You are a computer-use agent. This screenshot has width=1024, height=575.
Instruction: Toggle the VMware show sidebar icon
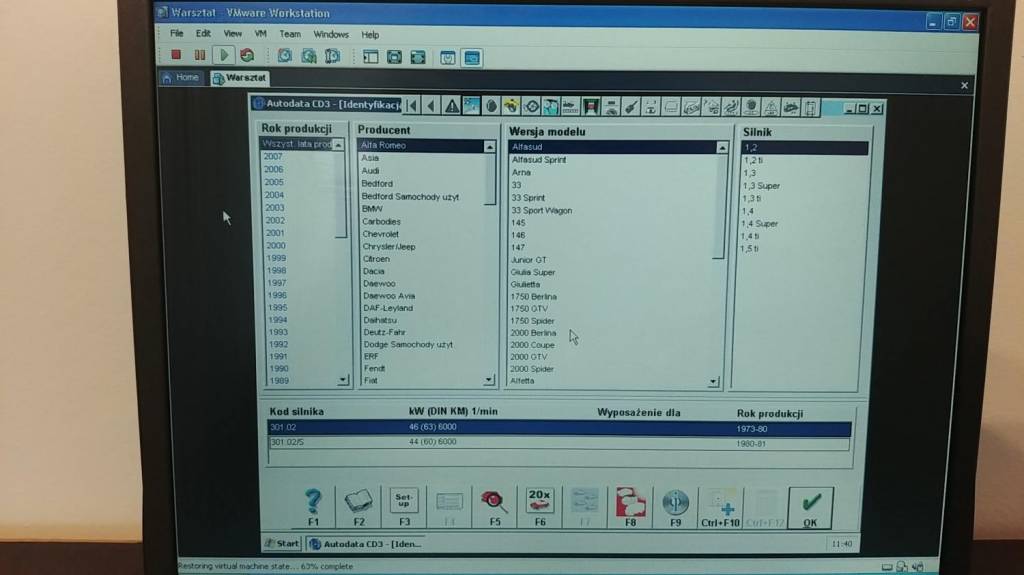[x=370, y=57]
